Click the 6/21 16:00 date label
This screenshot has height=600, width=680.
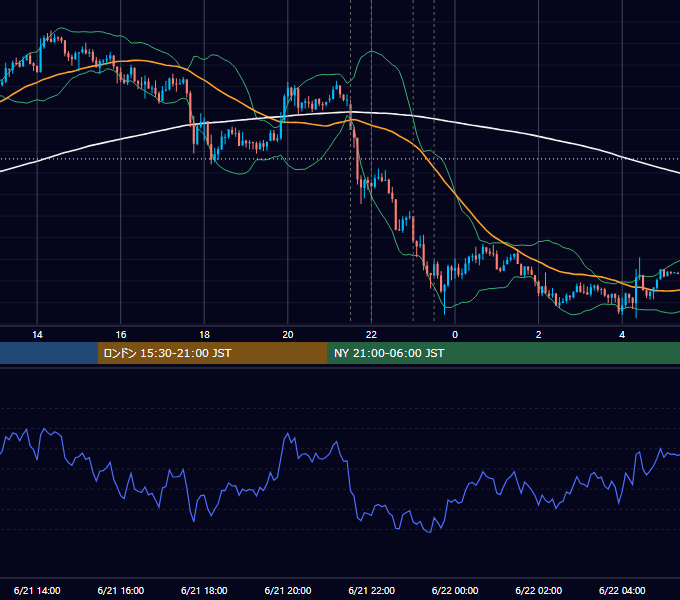click(x=121, y=590)
